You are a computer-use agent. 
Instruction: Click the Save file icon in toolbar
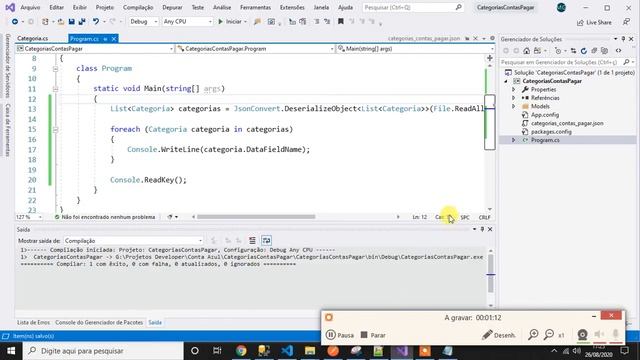pyautogui.click(x=71, y=22)
